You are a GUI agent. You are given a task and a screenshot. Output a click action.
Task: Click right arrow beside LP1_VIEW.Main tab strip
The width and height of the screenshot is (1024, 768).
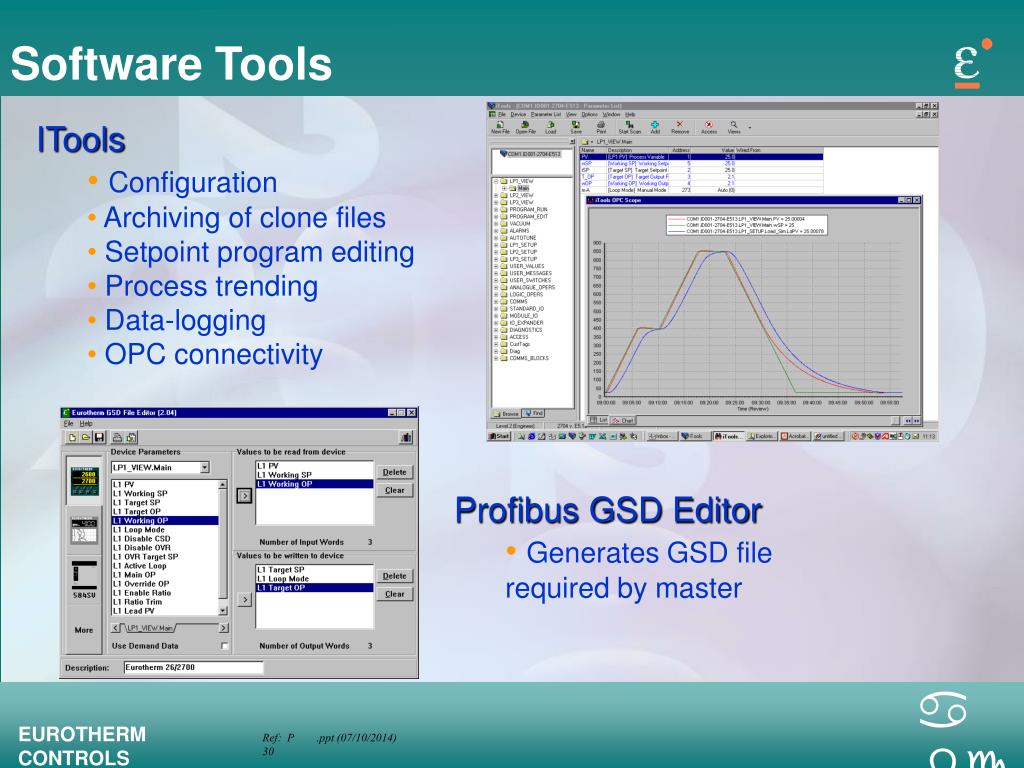(223, 628)
